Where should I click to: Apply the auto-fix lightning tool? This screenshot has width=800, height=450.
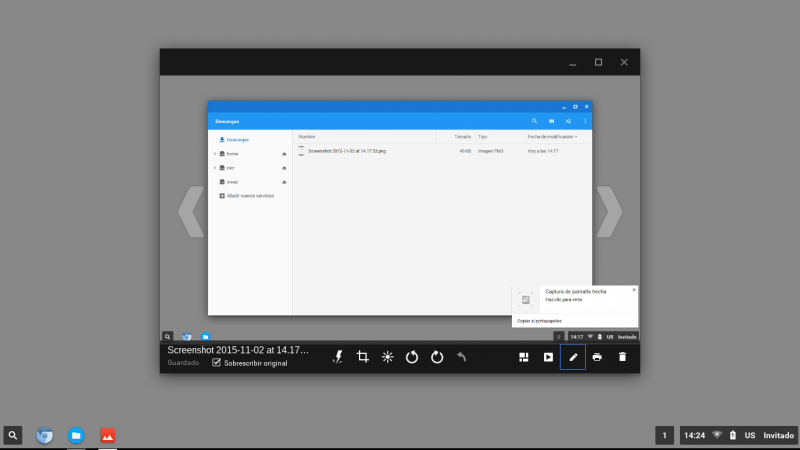338,357
